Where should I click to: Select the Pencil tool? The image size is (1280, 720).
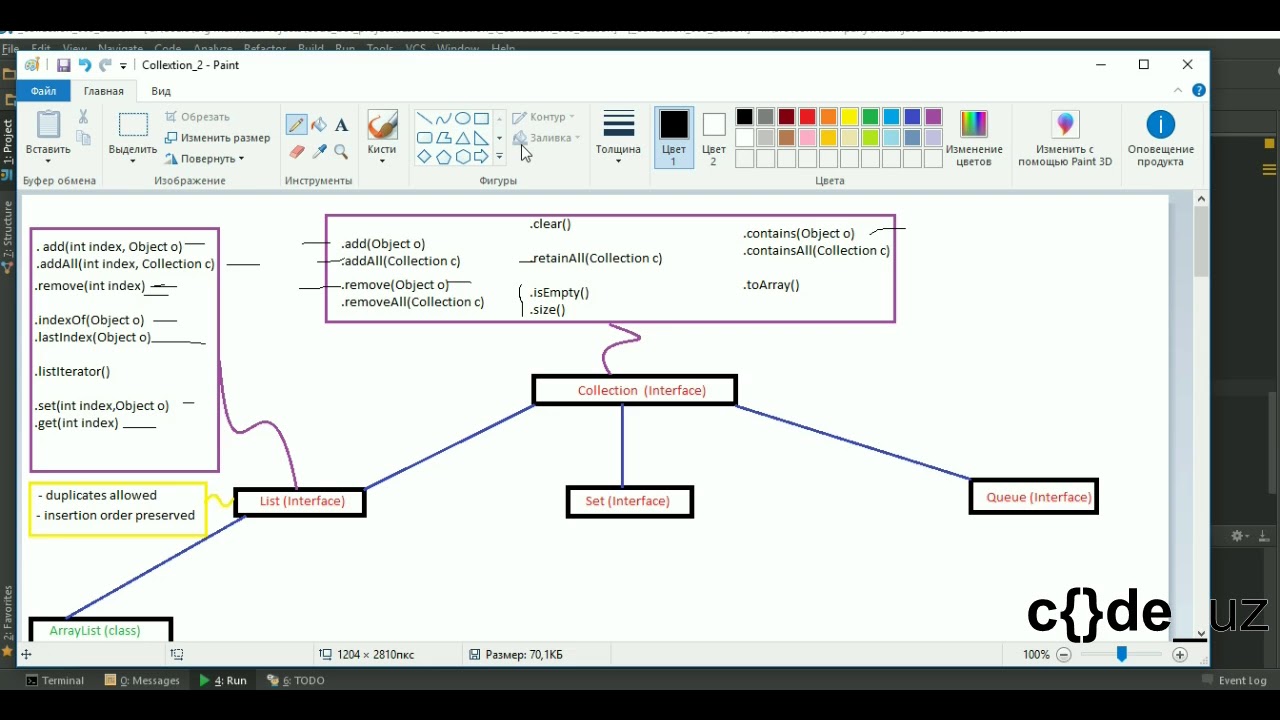click(x=296, y=125)
